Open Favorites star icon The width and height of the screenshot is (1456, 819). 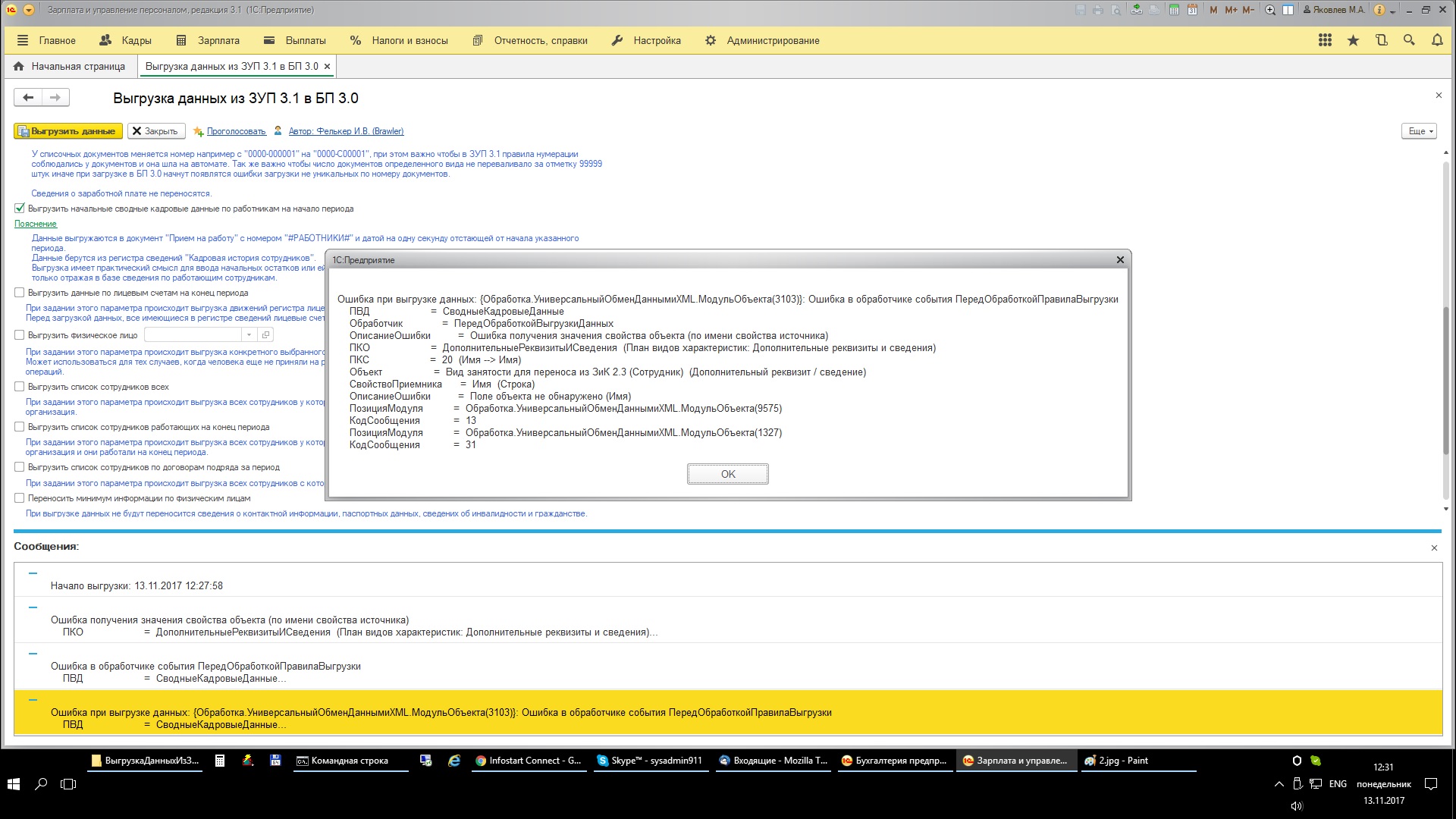[1353, 40]
